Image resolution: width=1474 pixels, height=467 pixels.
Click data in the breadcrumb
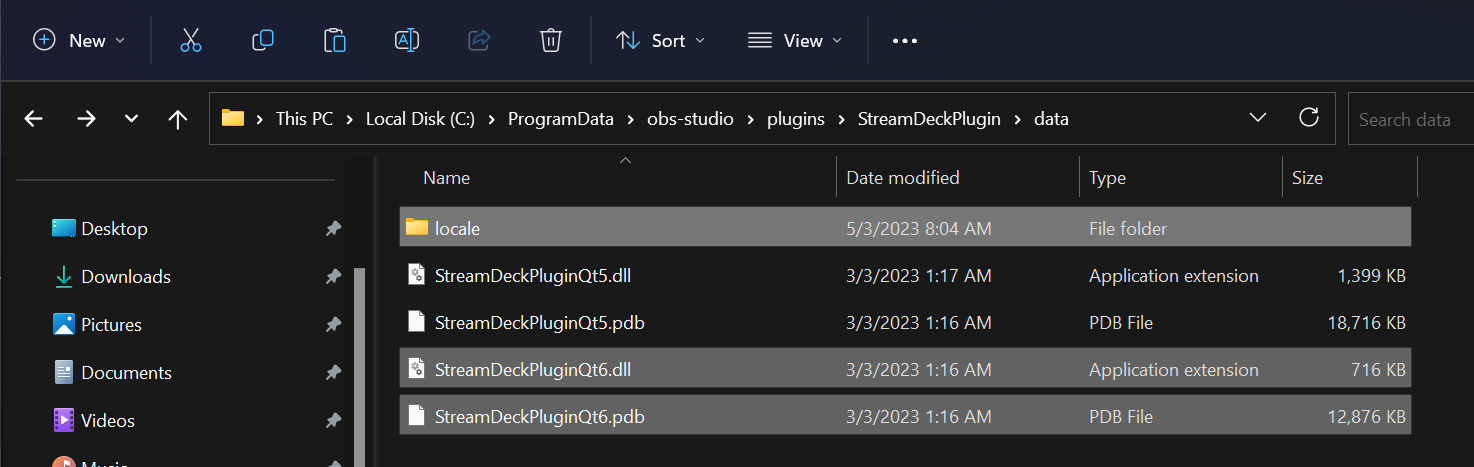[1051, 119]
